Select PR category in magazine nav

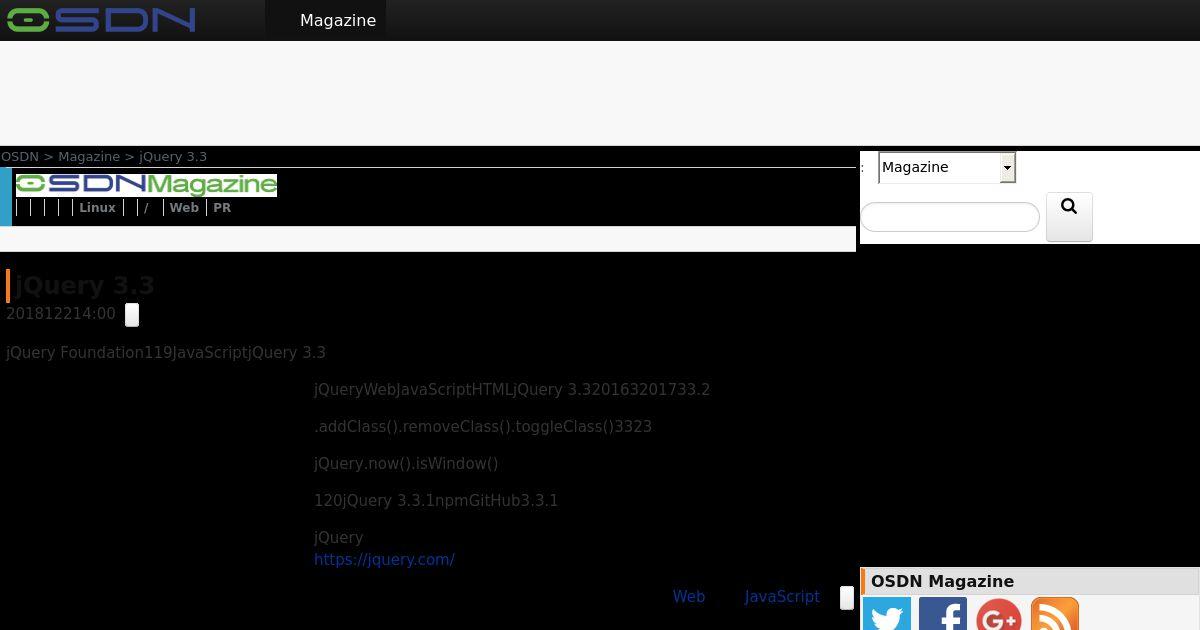222,208
